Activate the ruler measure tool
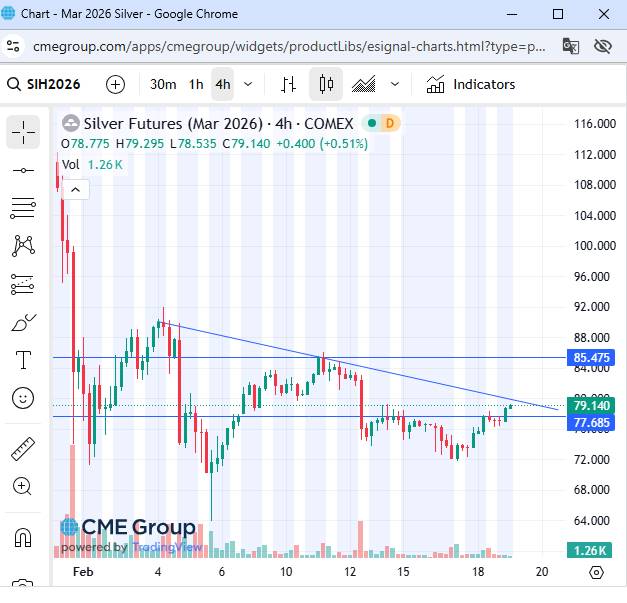The image size is (627, 603). (23, 448)
